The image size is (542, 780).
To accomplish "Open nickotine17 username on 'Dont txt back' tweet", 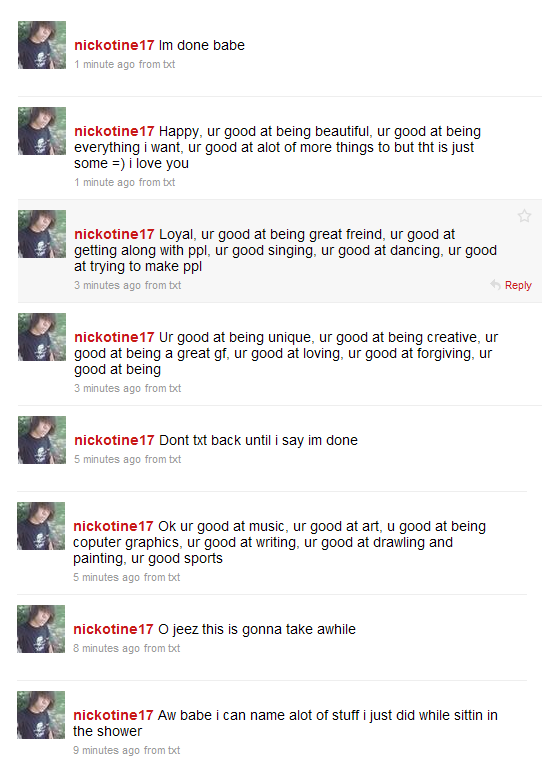I will coord(114,440).
